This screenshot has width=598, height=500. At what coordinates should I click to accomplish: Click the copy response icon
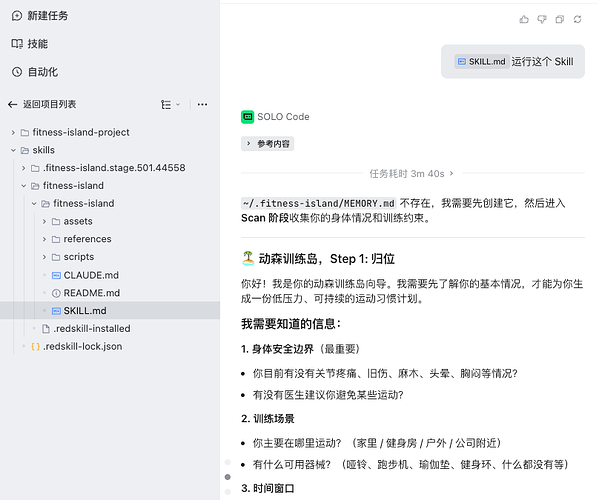click(559, 19)
